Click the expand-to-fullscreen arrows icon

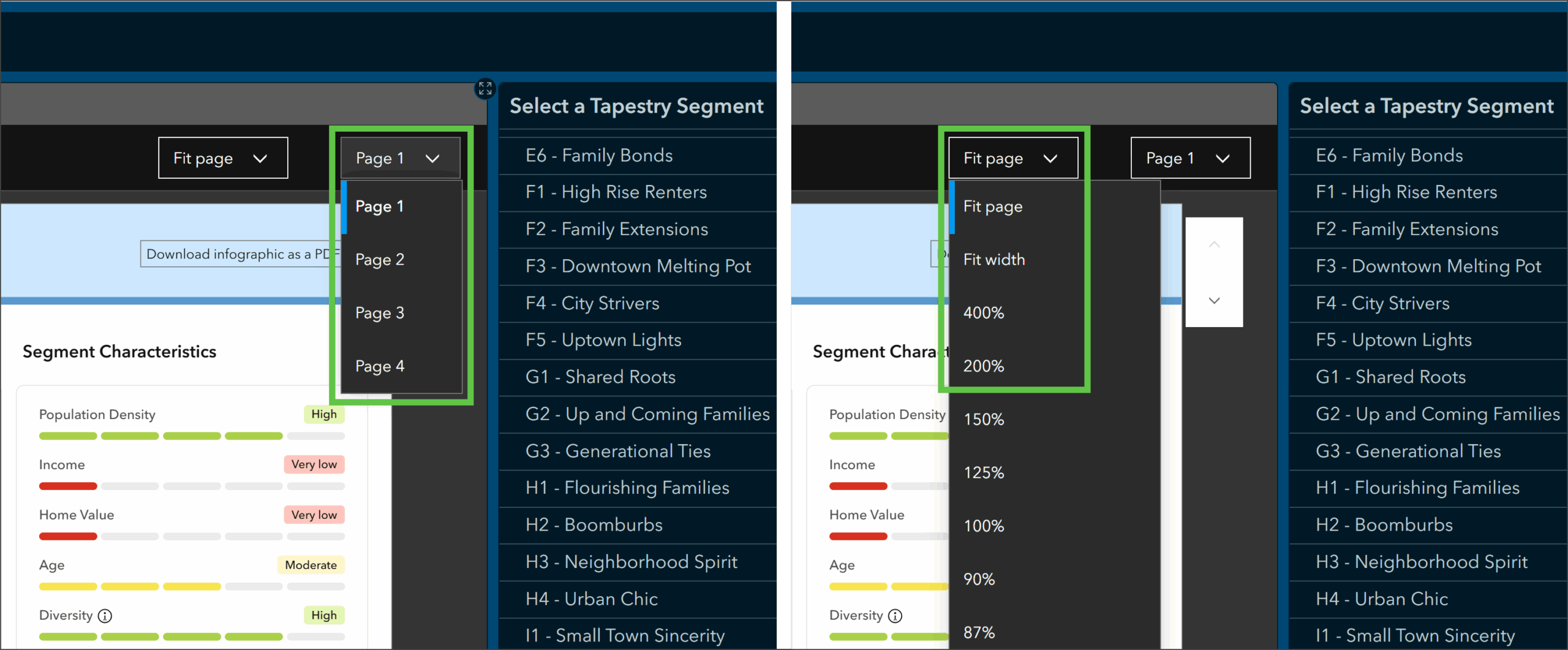[x=485, y=89]
